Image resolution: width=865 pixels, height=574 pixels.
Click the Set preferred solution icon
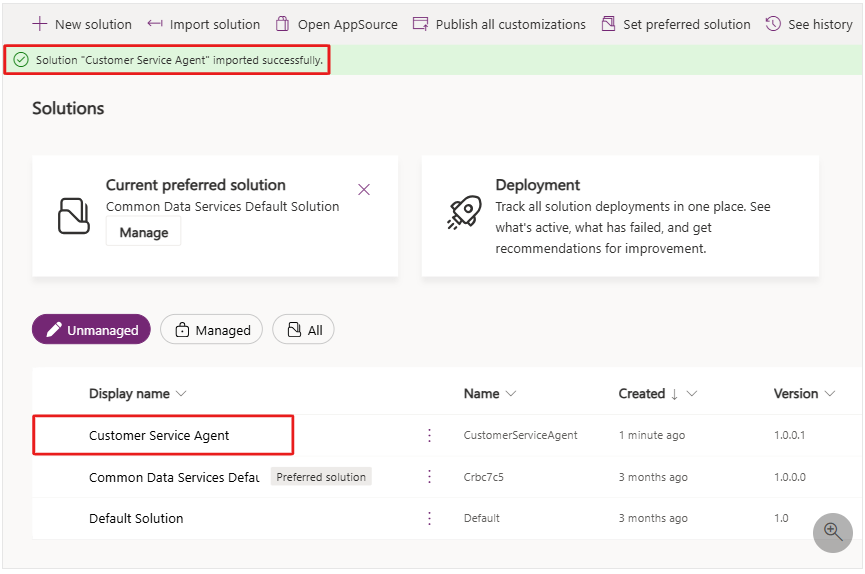tap(608, 24)
